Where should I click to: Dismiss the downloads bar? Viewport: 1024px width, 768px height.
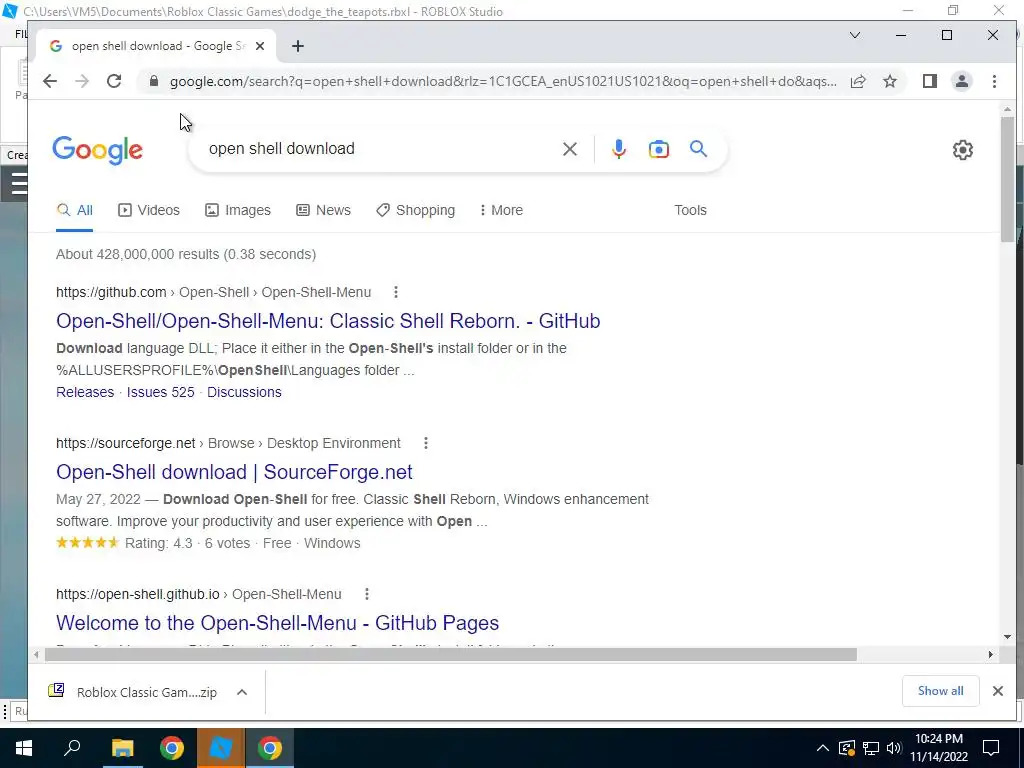(x=997, y=691)
